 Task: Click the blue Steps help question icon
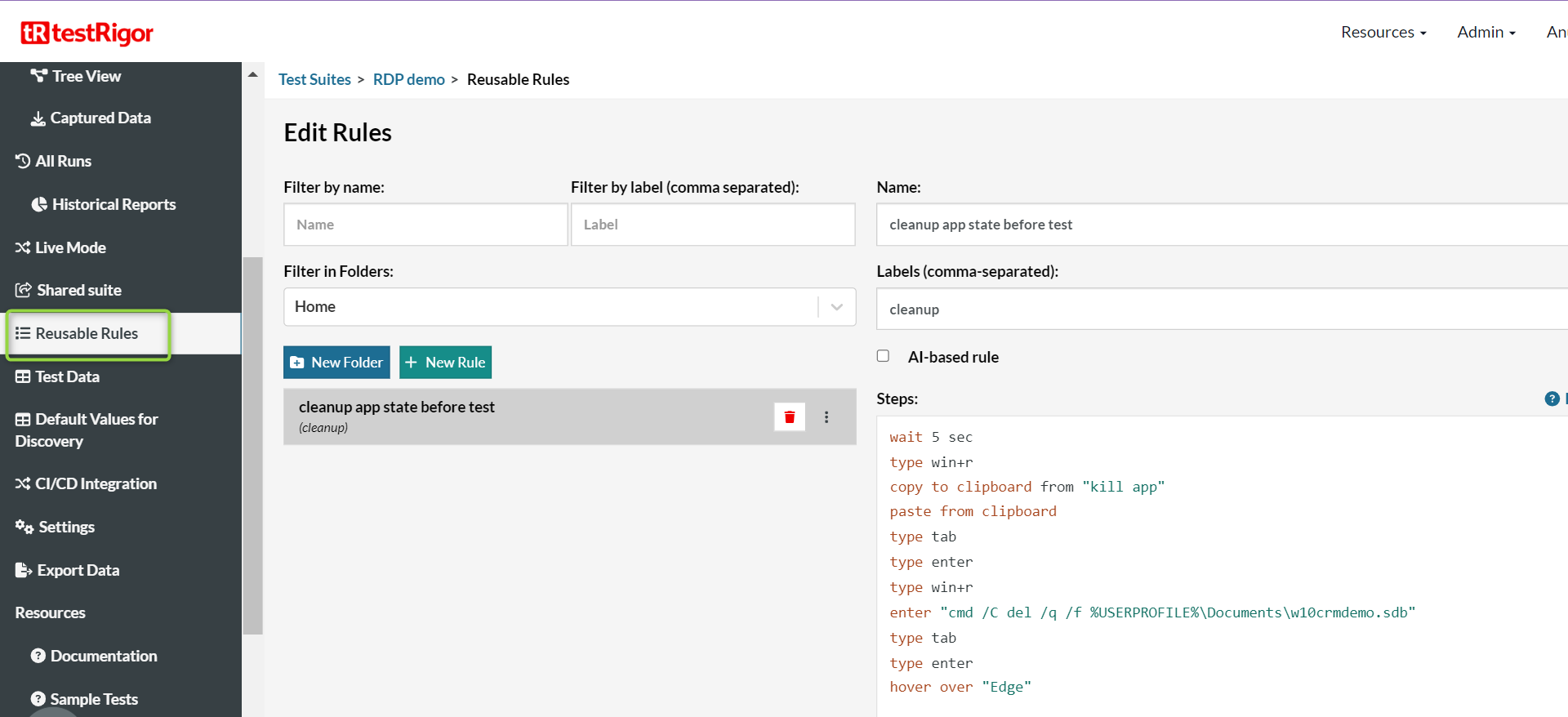1552,399
